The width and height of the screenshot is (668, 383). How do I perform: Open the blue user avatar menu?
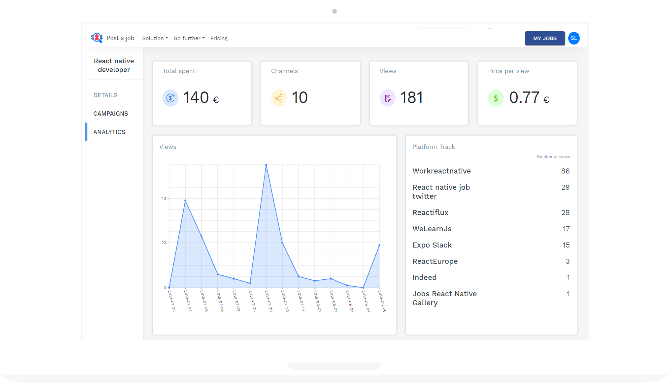574,38
